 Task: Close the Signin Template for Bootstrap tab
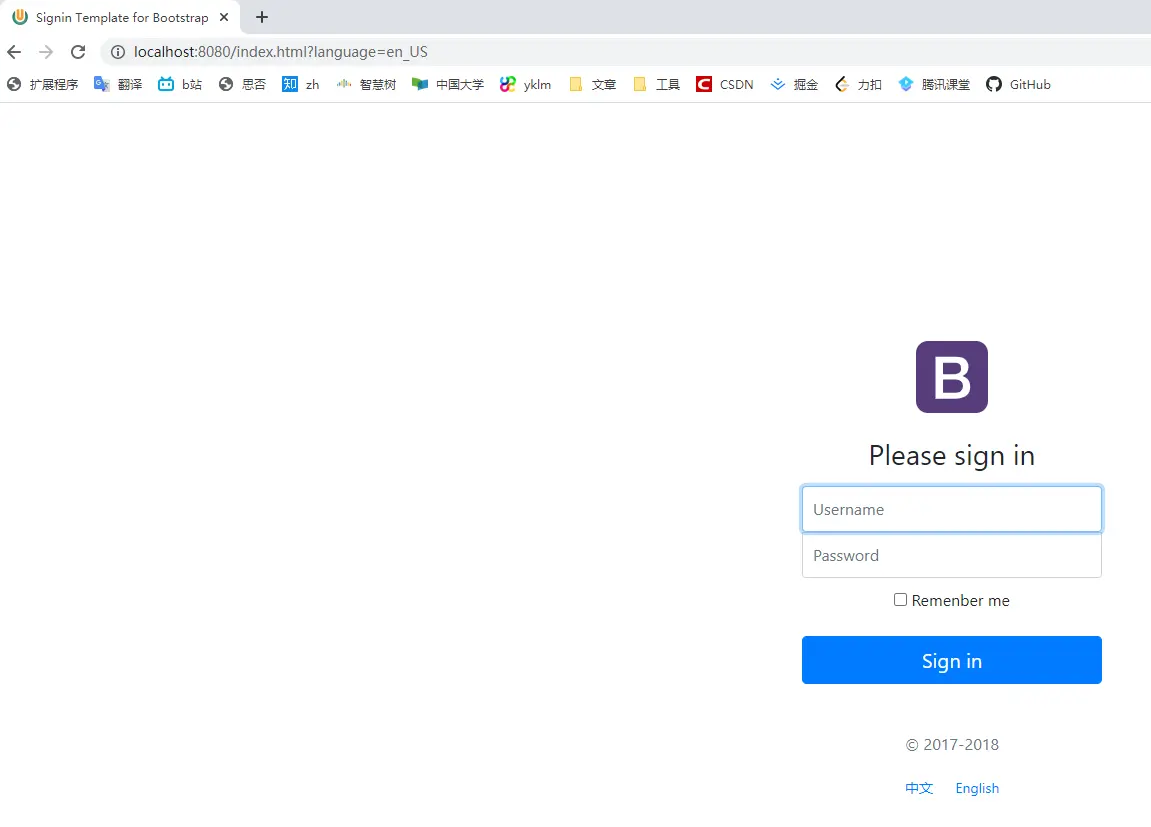224,17
